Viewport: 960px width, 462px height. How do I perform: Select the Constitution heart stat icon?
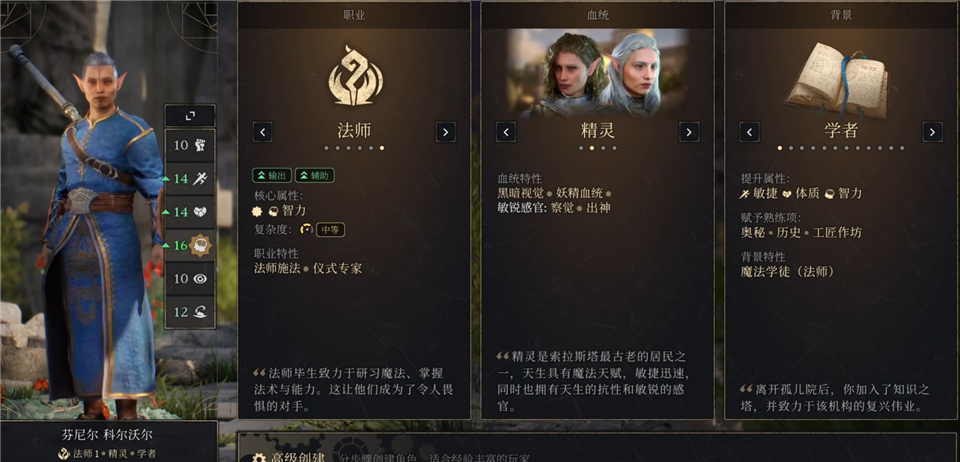coord(200,212)
